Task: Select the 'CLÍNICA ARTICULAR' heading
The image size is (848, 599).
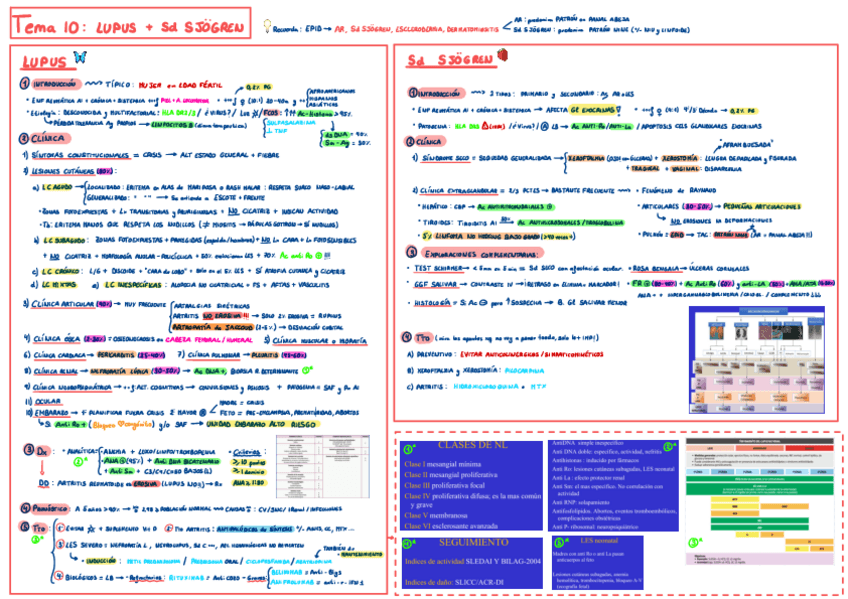Action: 63,304
